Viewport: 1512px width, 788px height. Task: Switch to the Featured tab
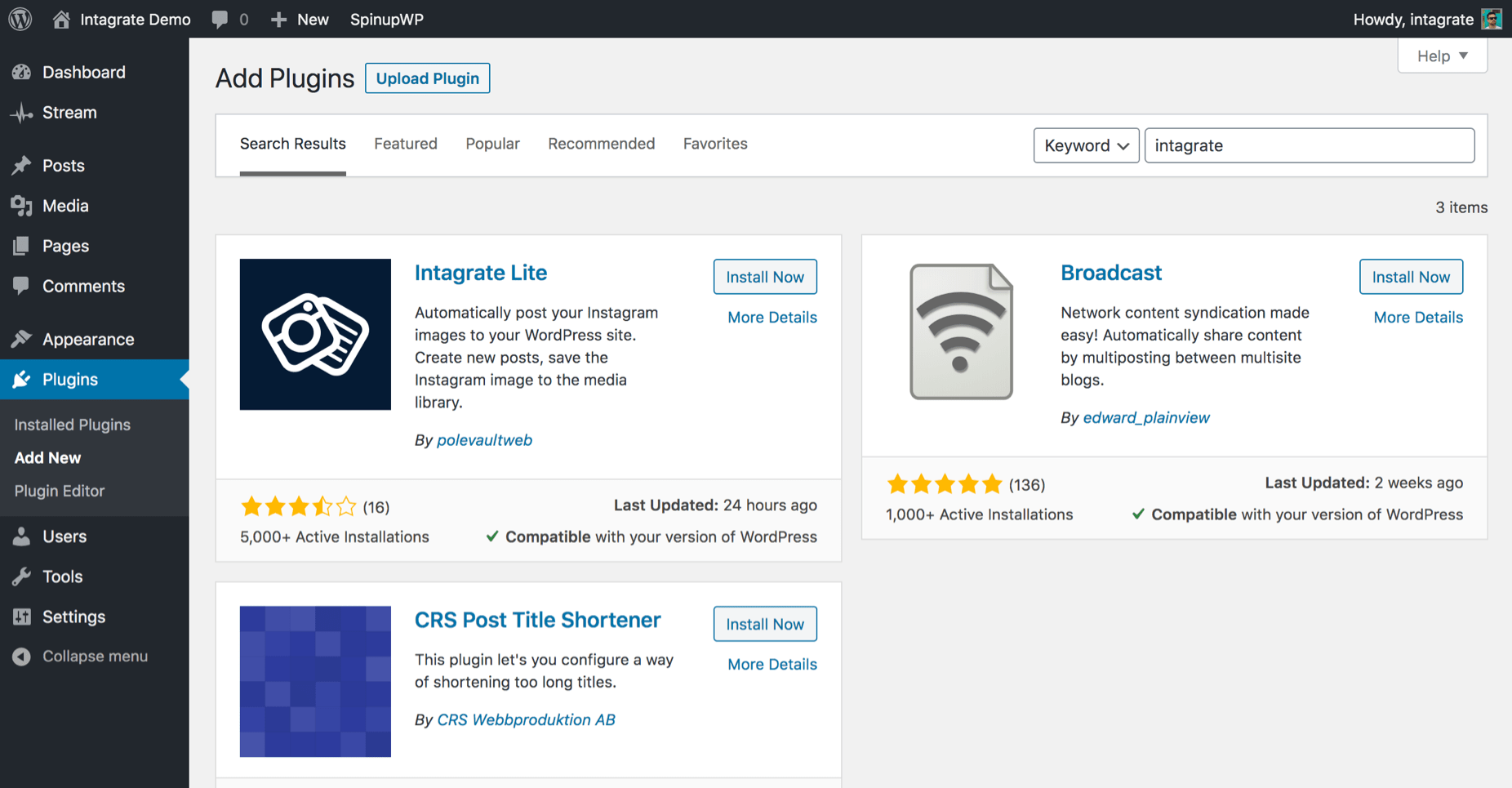[x=406, y=144]
